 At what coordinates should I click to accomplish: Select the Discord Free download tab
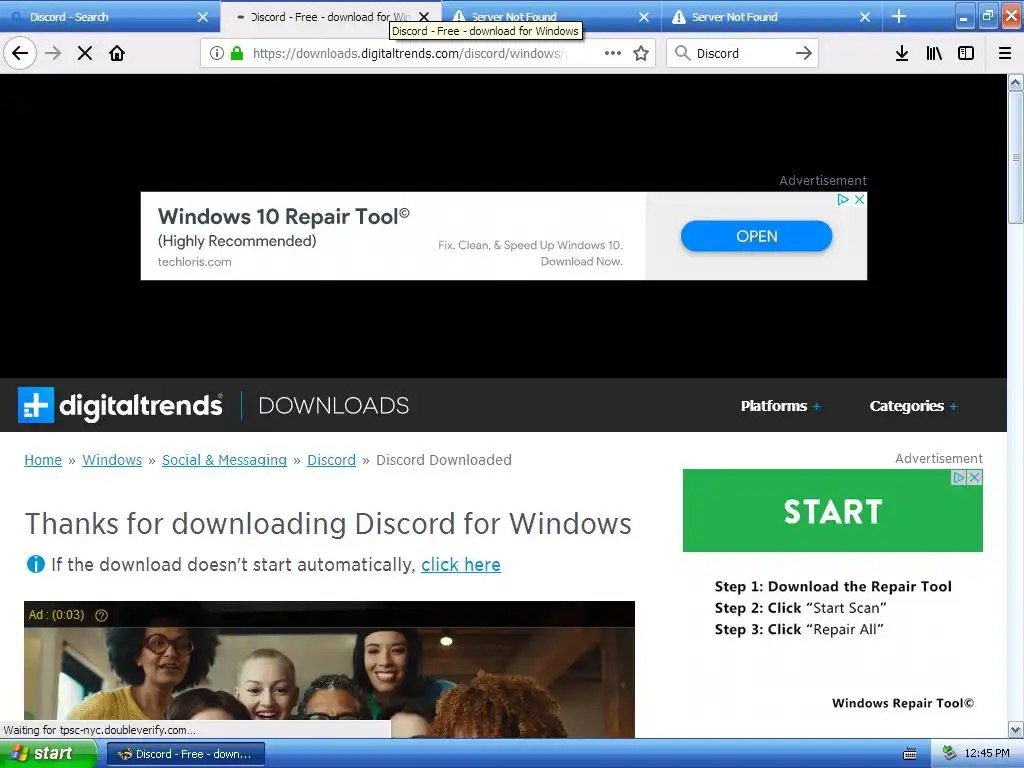[330, 17]
